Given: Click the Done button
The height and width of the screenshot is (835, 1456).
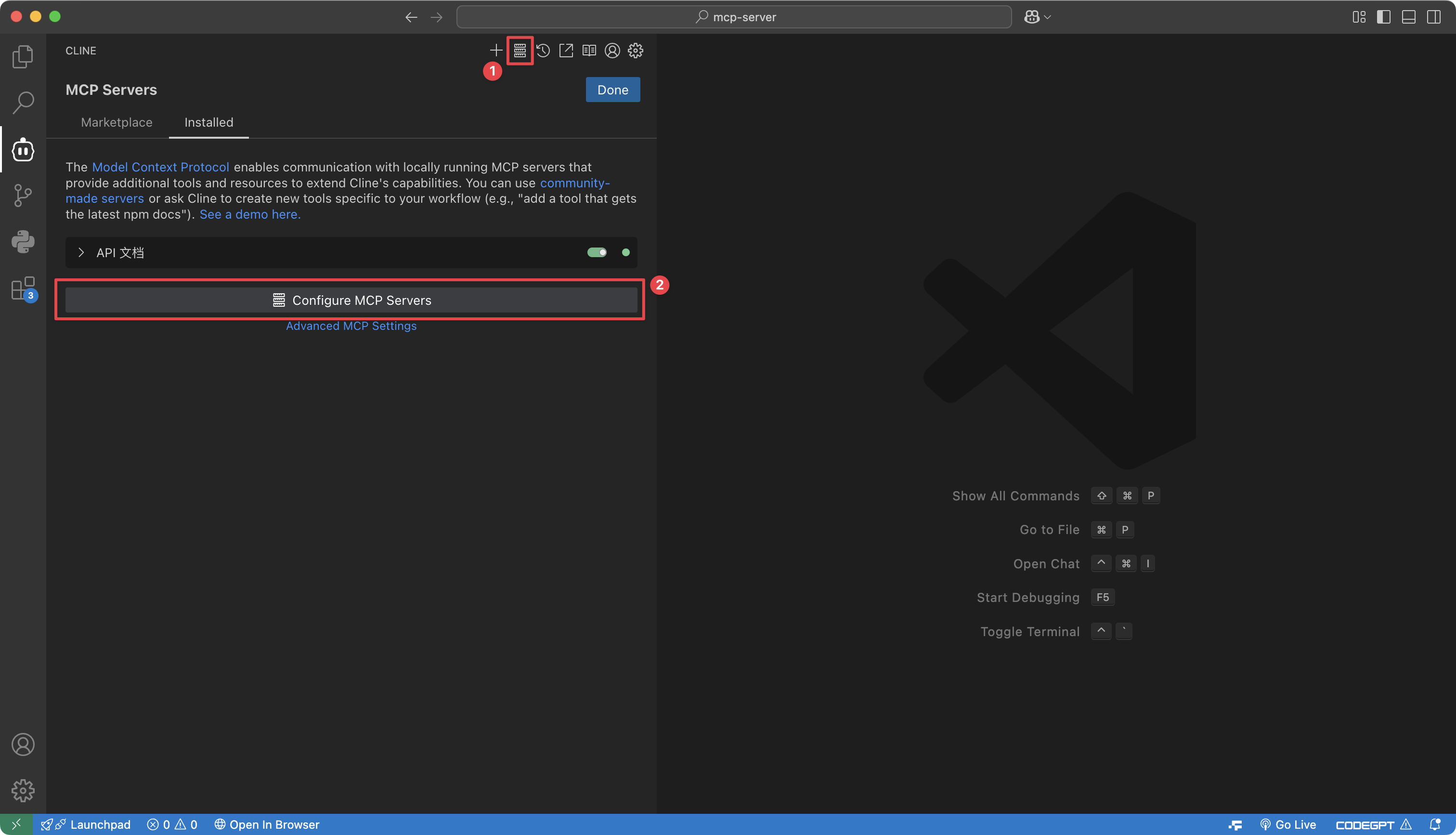Looking at the screenshot, I should tap(612, 90).
